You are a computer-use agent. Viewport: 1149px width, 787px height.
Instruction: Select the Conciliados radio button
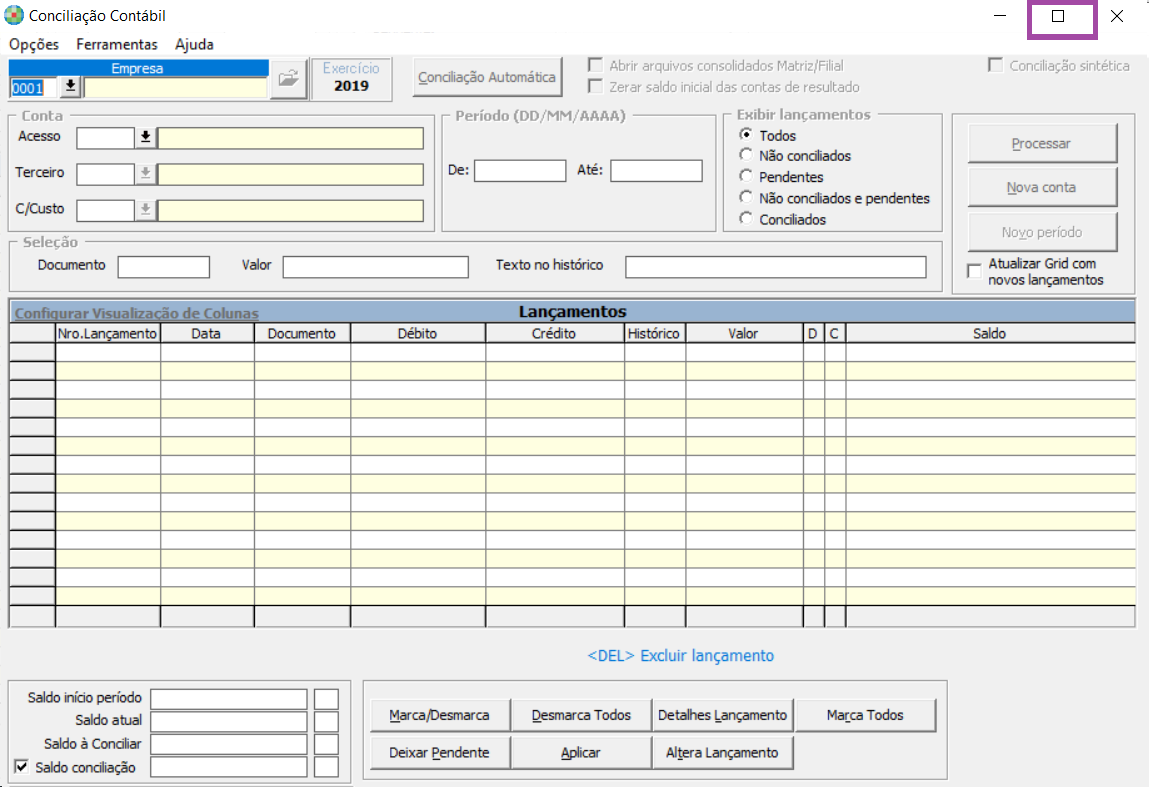745,218
